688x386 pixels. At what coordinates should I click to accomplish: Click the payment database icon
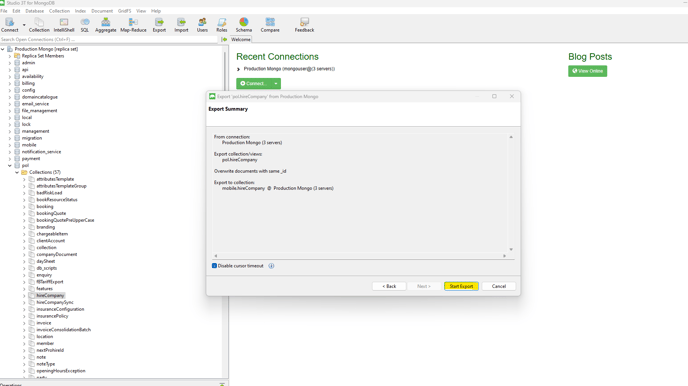pos(17,159)
